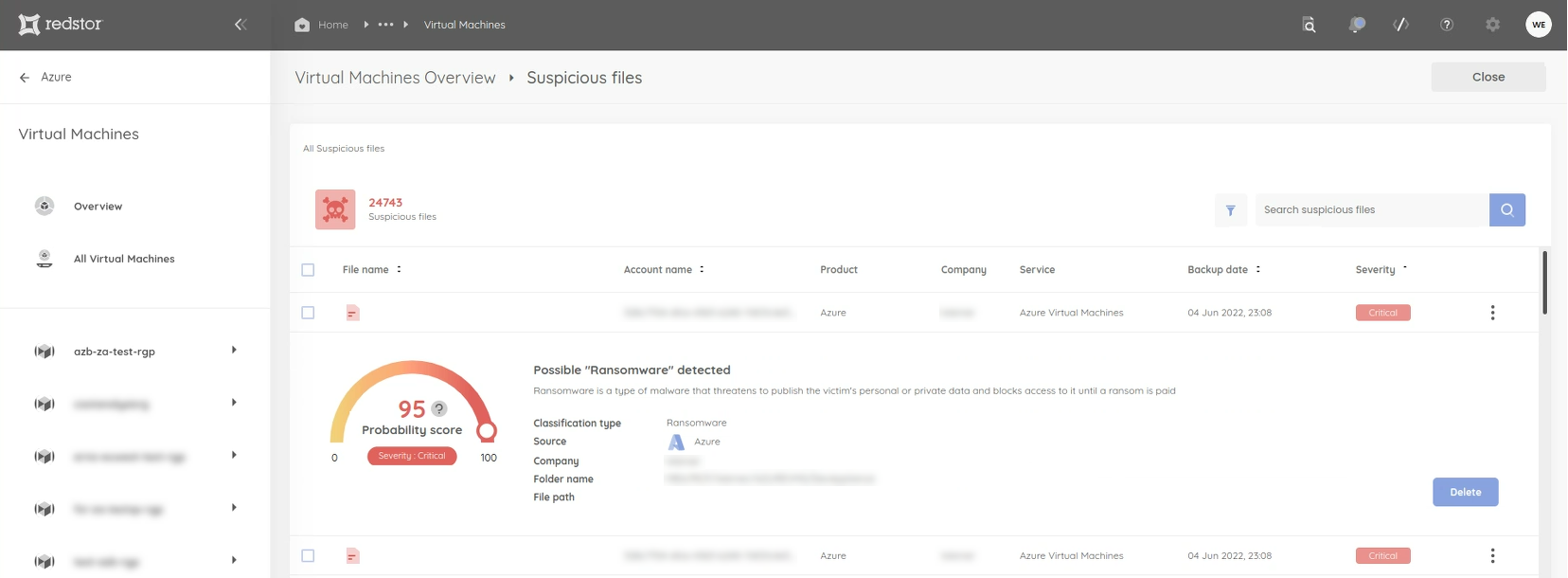The width and height of the screenshot is (1568, 578).
Task: Click the Search suspicious files field
Action: [1372, 210]
